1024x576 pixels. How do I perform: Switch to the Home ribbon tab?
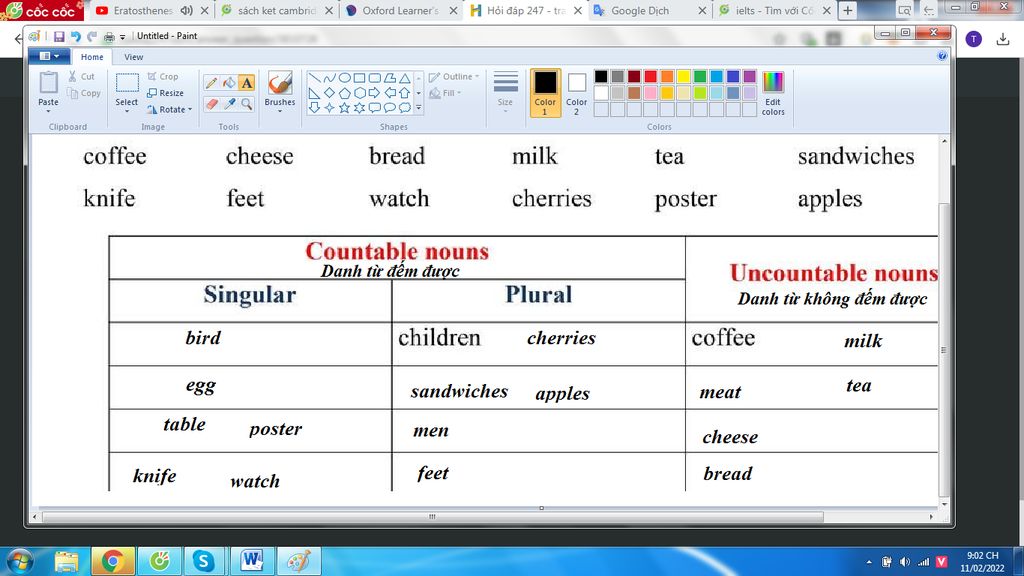(92, 57)
